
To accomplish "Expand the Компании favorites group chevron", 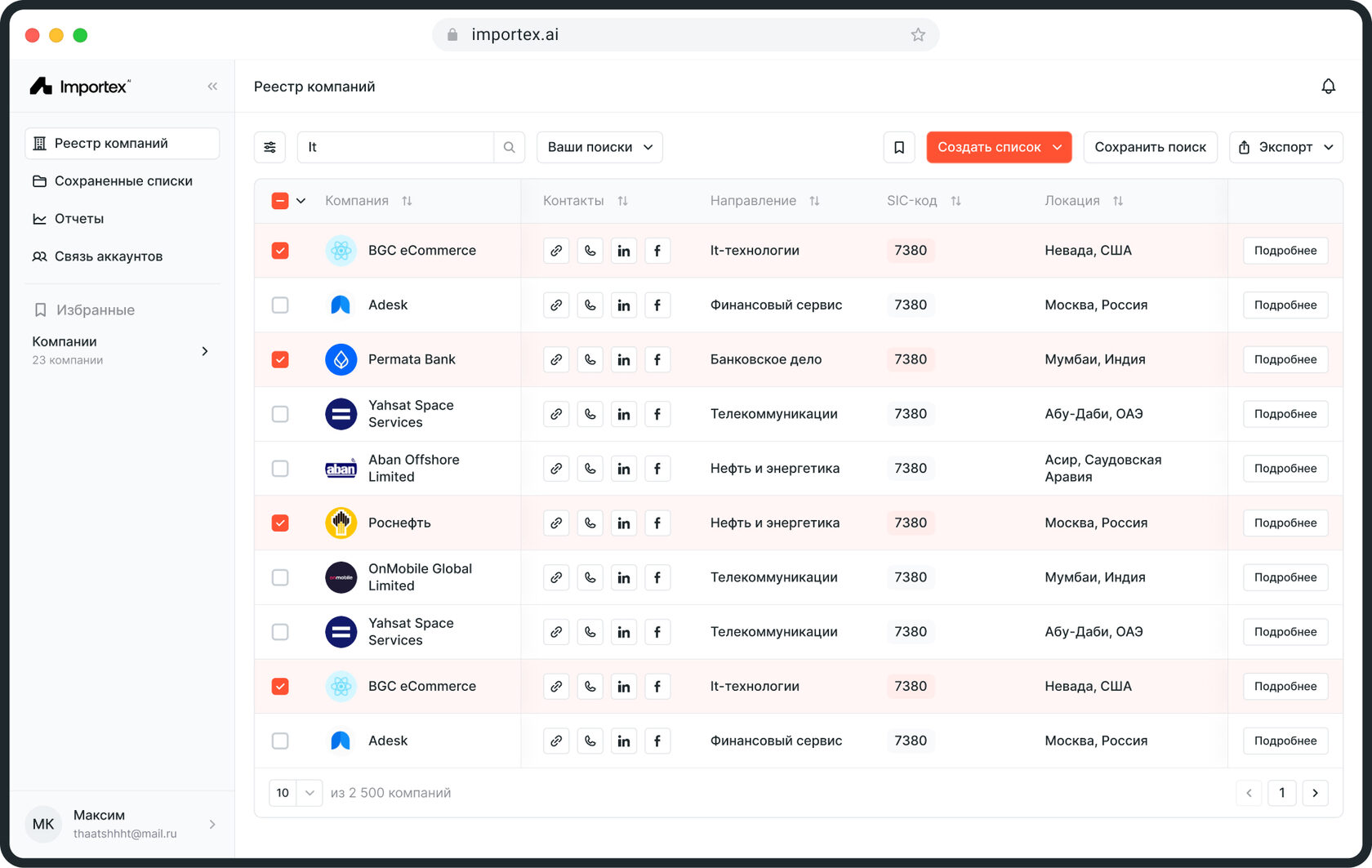I will tap(205, 351).
